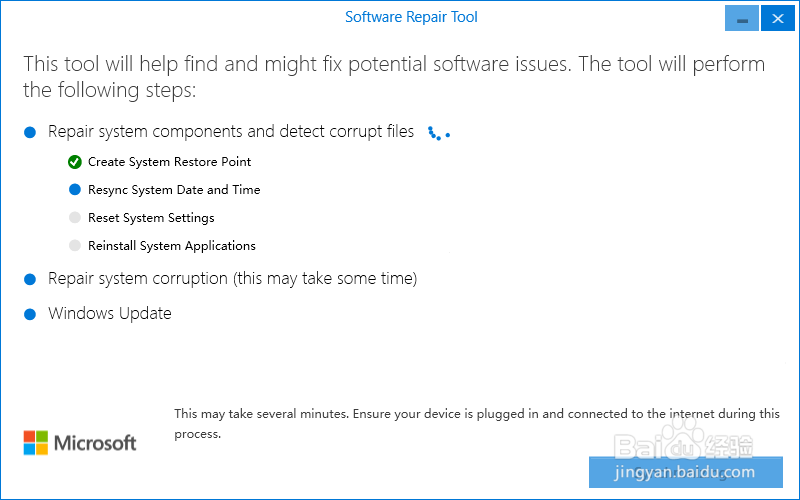Click bullet beside Repair system components
Screen dimensions: 800x500
pyautogui.click(x=30, y=132)
